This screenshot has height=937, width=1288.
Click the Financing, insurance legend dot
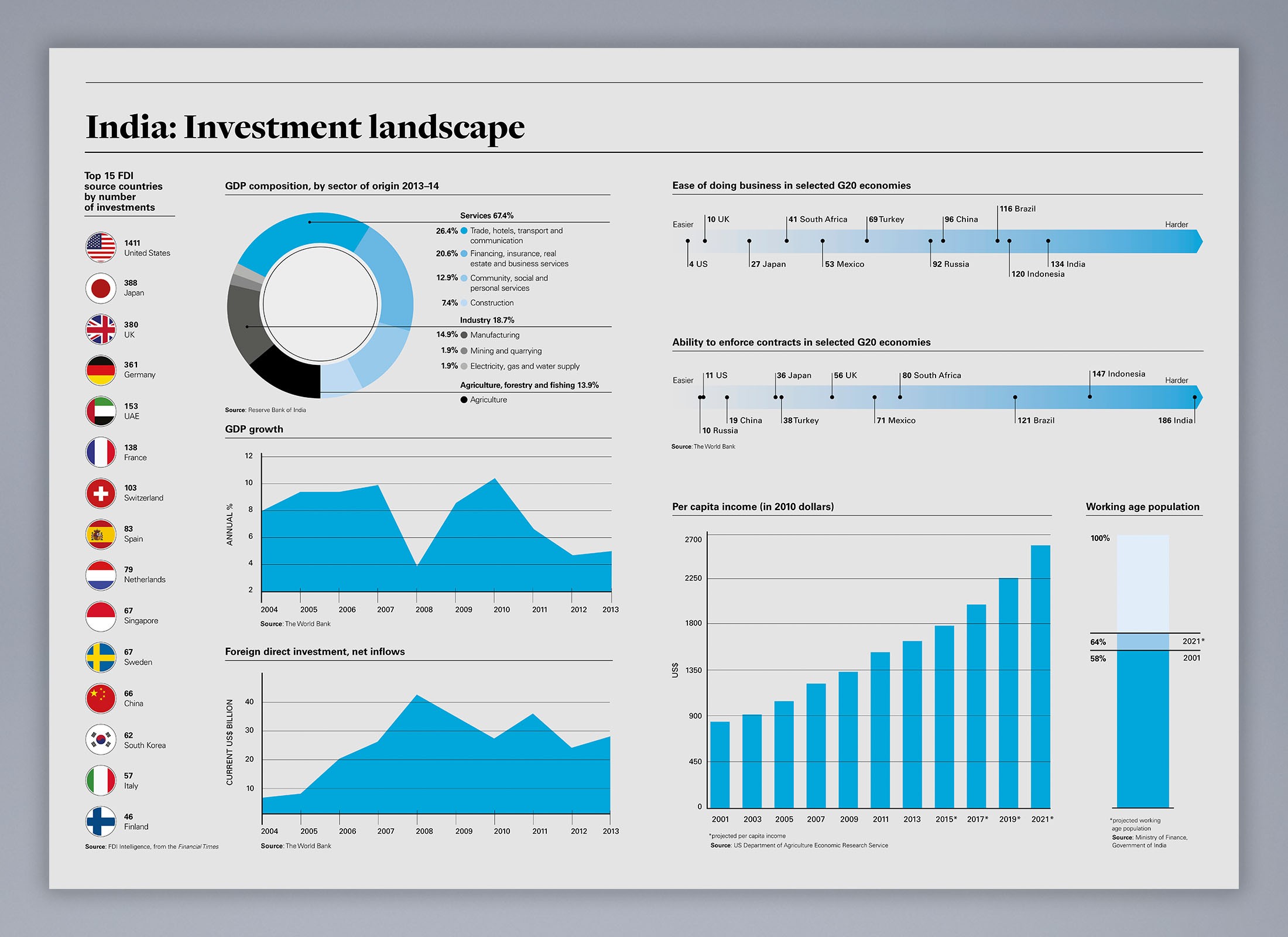tap(464, 254)
